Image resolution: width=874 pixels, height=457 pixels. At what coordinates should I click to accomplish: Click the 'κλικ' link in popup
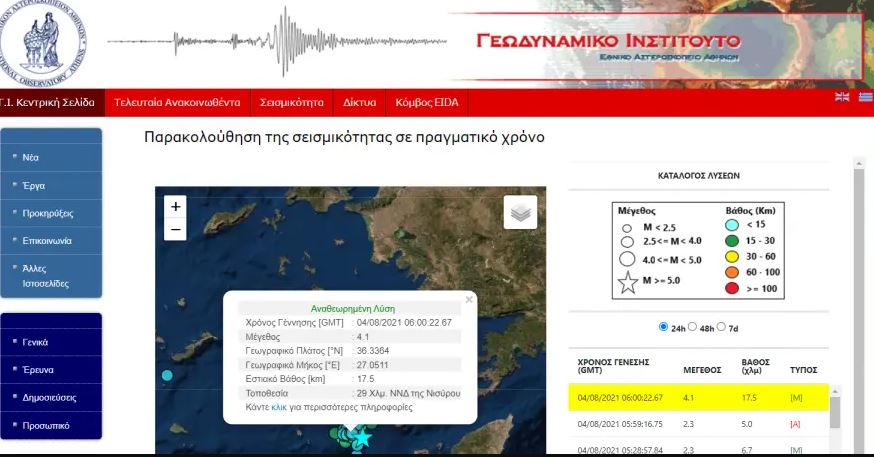click(278, 409)
